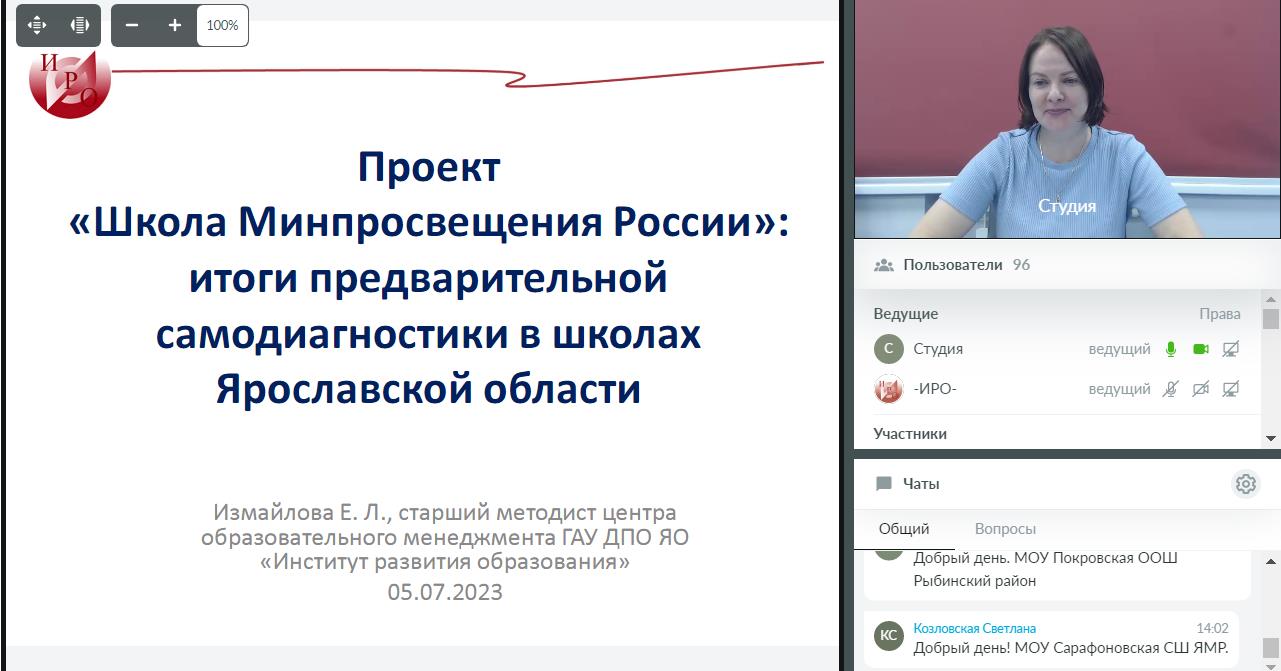Click the Ведущие section heading
Viewport: 1281px width, 671px height.
point(906,314)
